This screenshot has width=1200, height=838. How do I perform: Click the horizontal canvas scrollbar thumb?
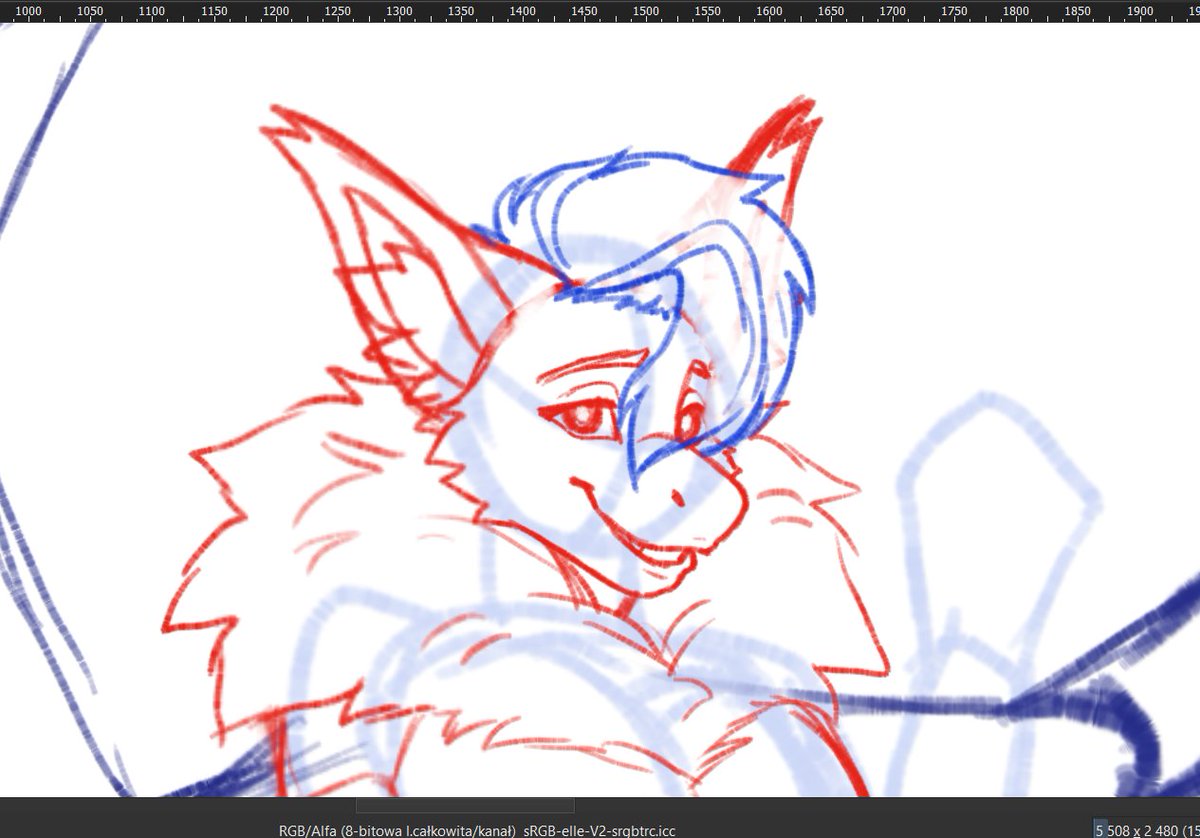[x=465, y=805]
